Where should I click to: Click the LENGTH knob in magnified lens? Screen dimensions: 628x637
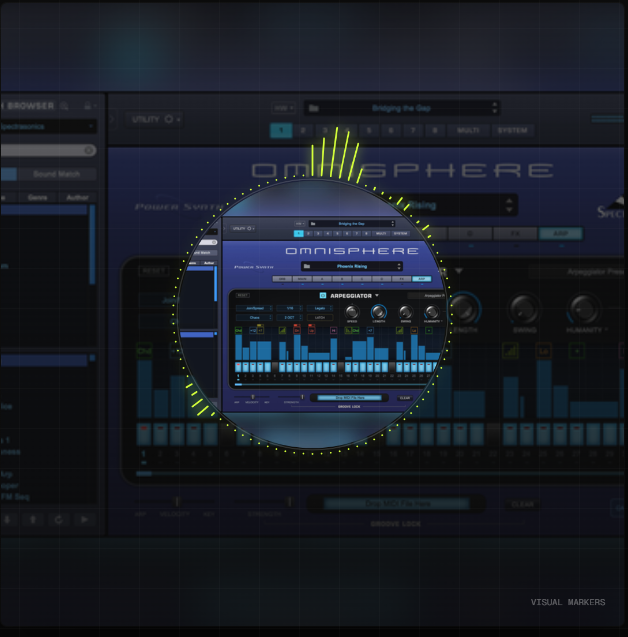tap(379, 312)
